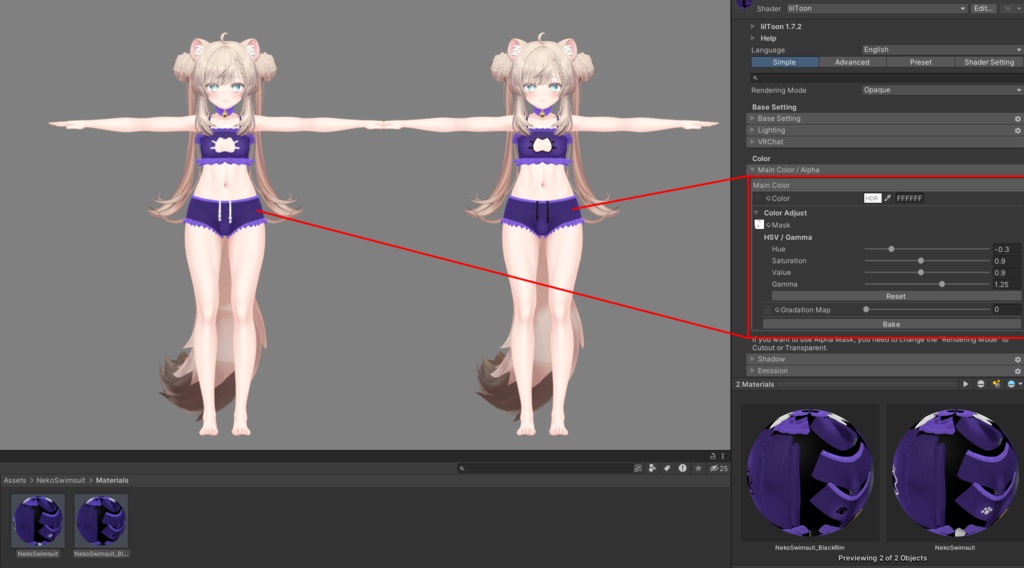This screenshot has height=568, width=1024.
Task: Click the Color texture slot box
Action: click(759, 198)
